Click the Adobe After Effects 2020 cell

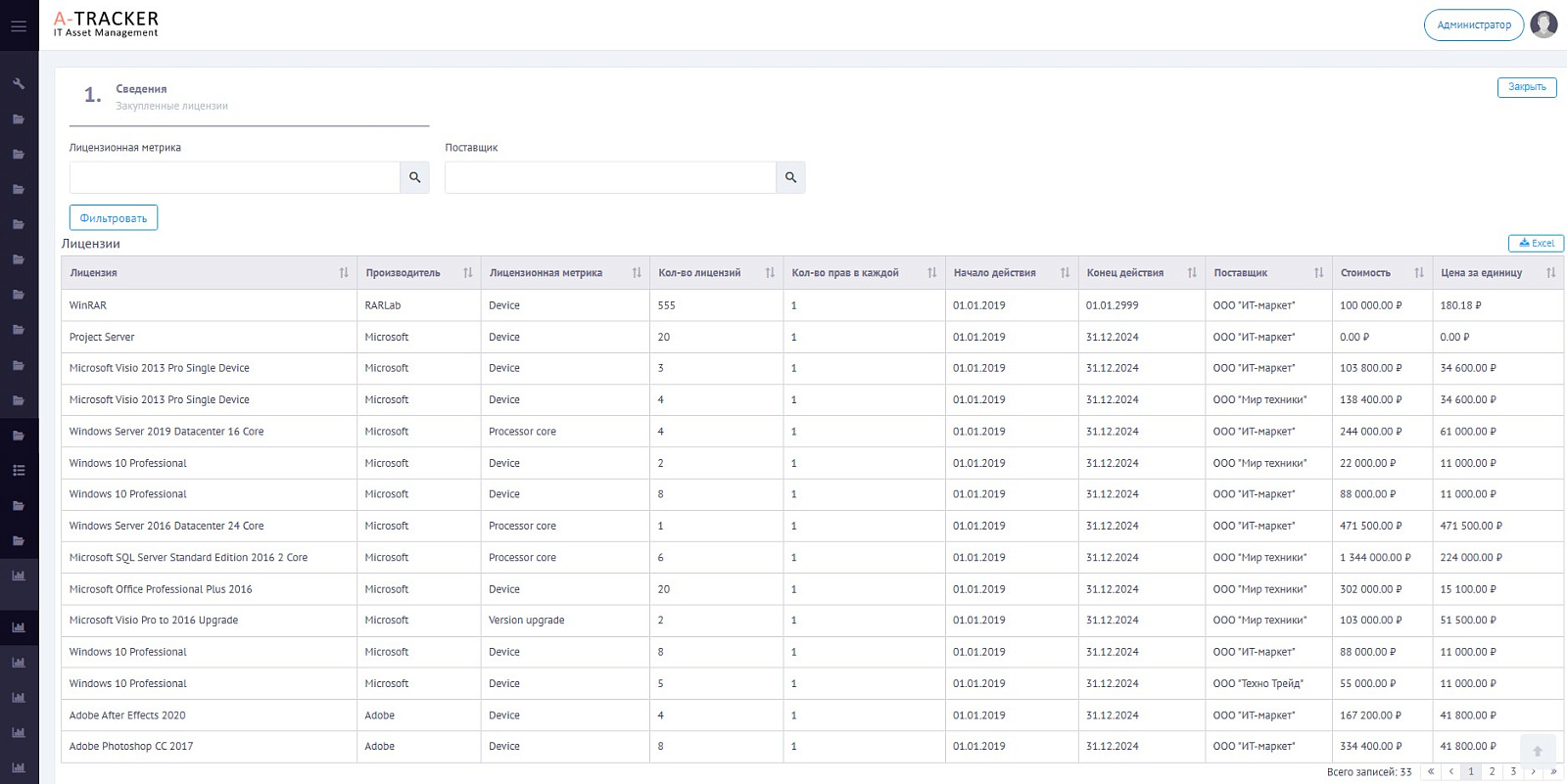(x=209, y=715)
